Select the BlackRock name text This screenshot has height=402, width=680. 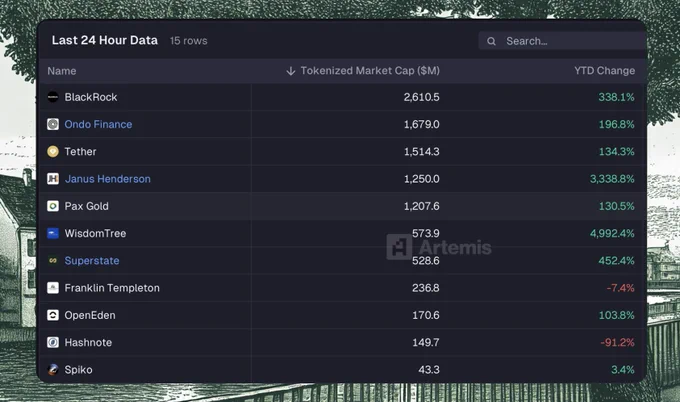point(91,97)
